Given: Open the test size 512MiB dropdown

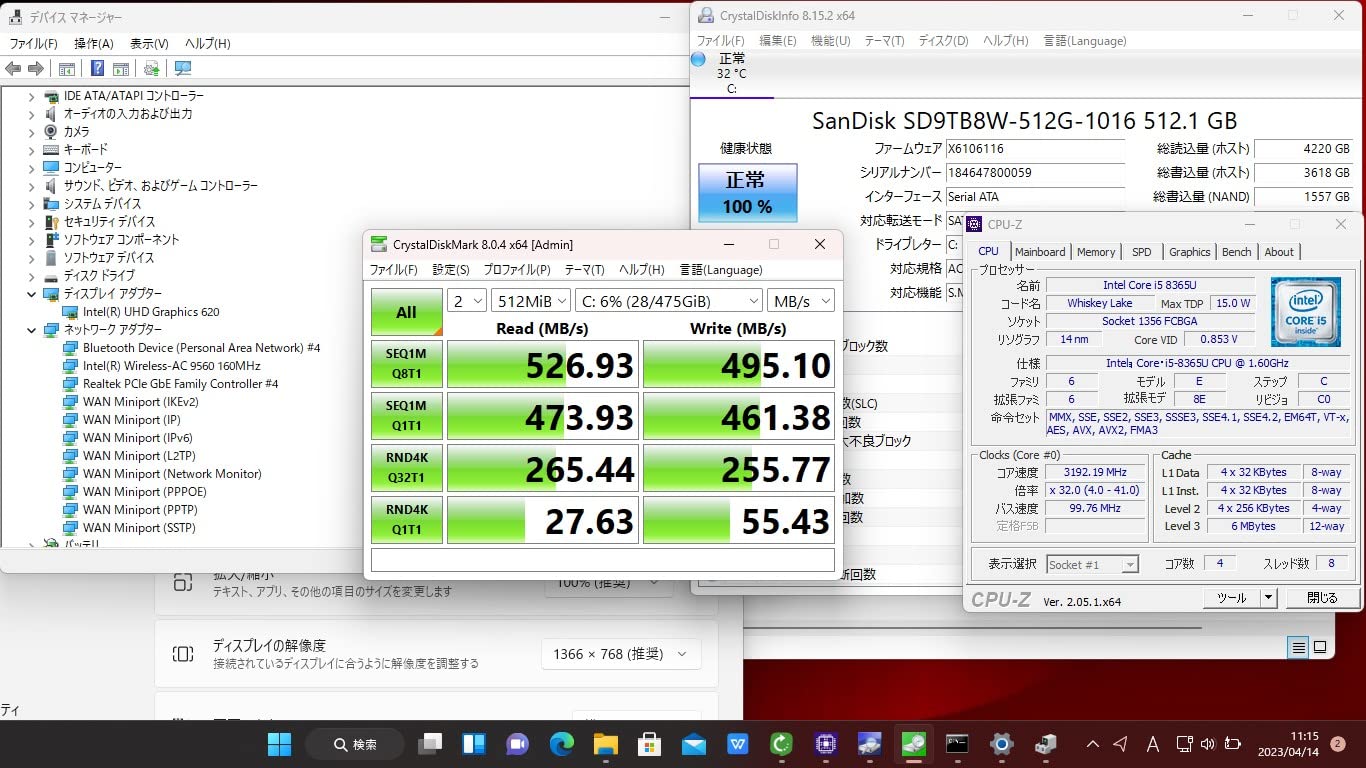Looking at the screenshot, I should click(x=530, y=301).
